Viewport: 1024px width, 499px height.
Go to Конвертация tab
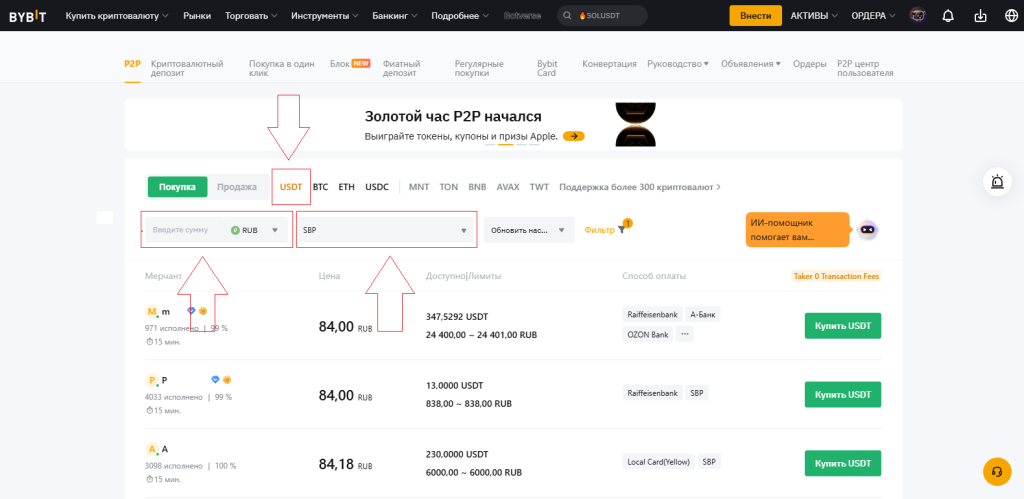pyautogui.click(x=609, y=64)
